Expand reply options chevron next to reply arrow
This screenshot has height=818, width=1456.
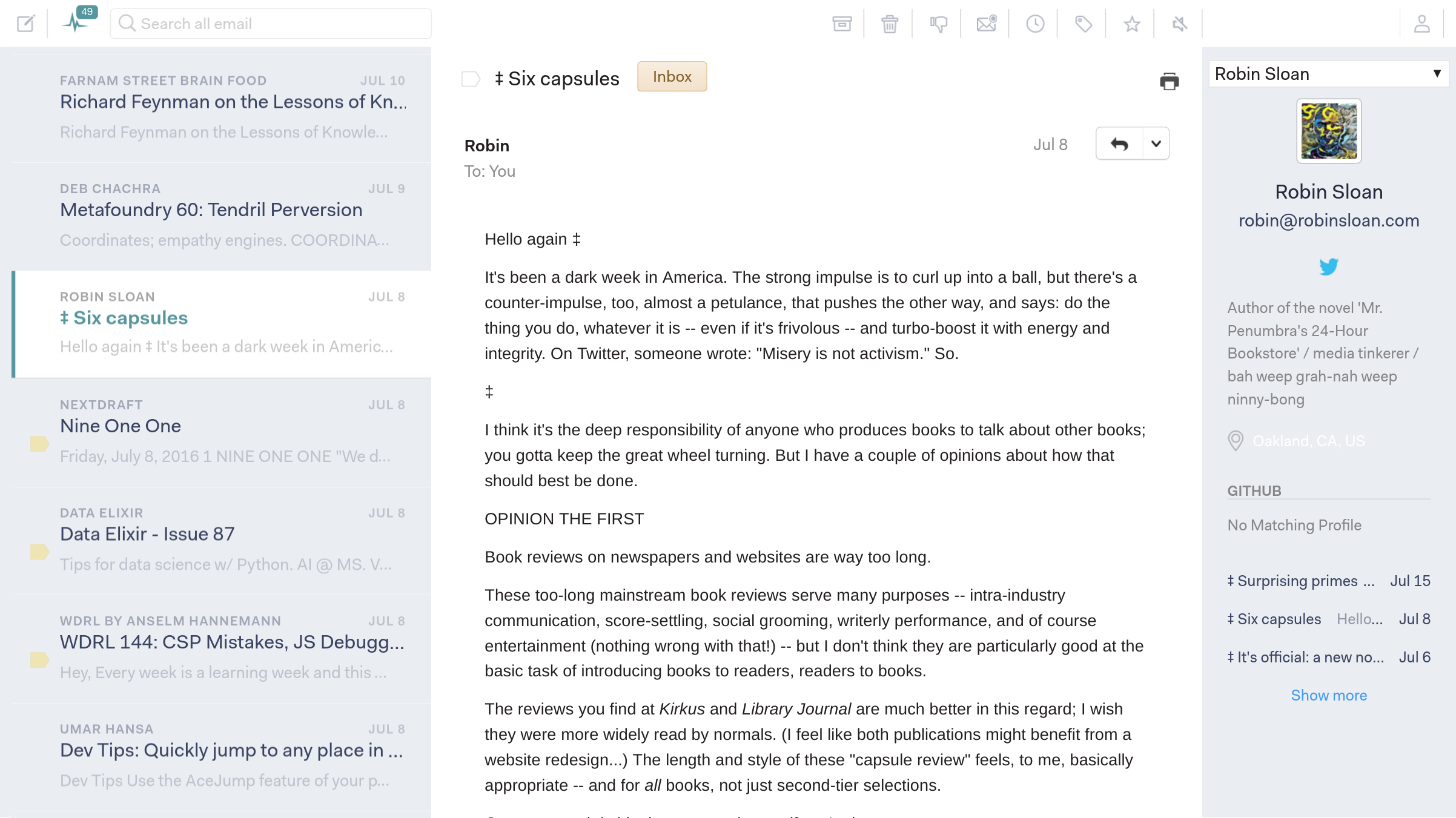pos(1156,143)
